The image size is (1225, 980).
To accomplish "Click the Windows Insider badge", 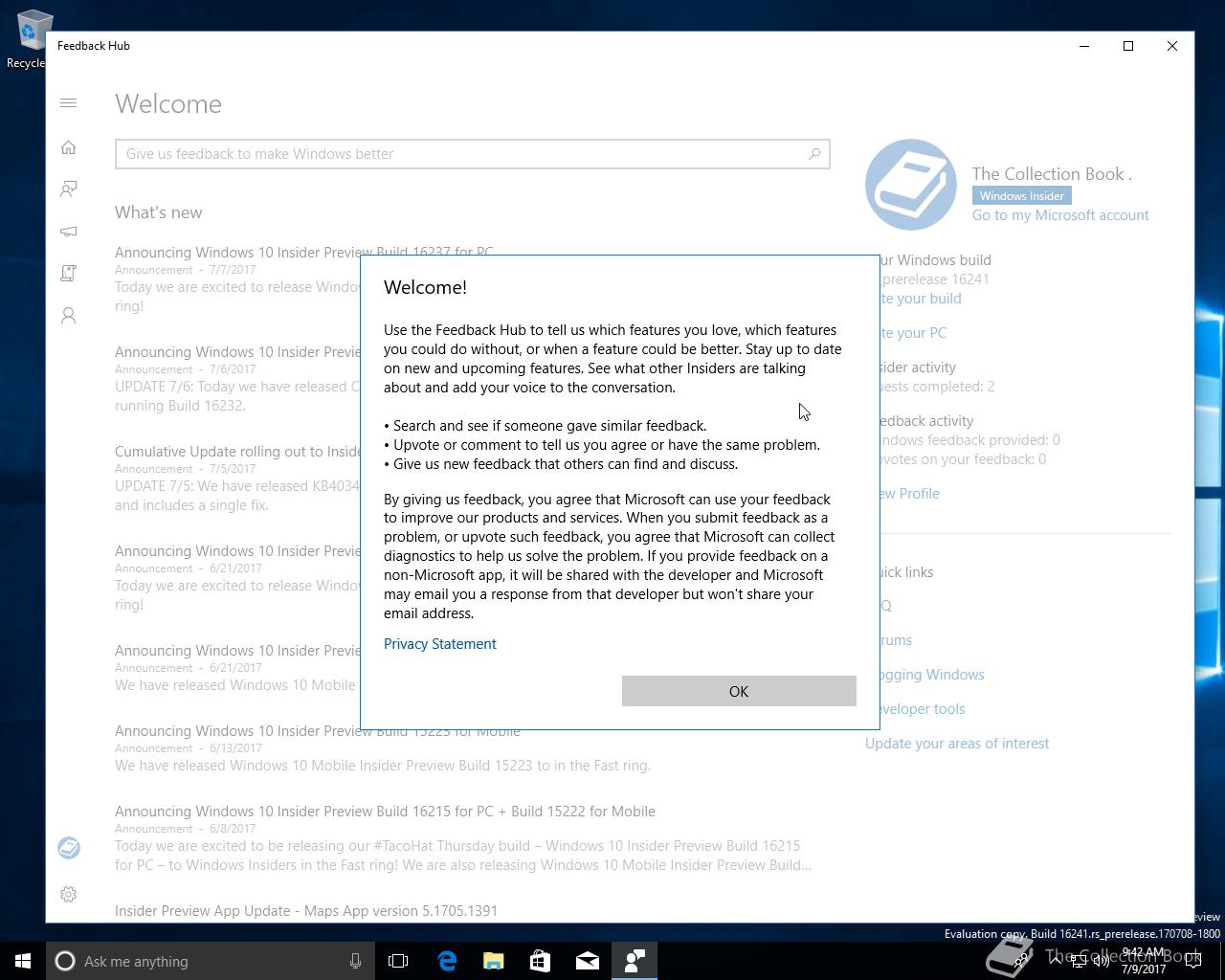I will pos(1021,195).
